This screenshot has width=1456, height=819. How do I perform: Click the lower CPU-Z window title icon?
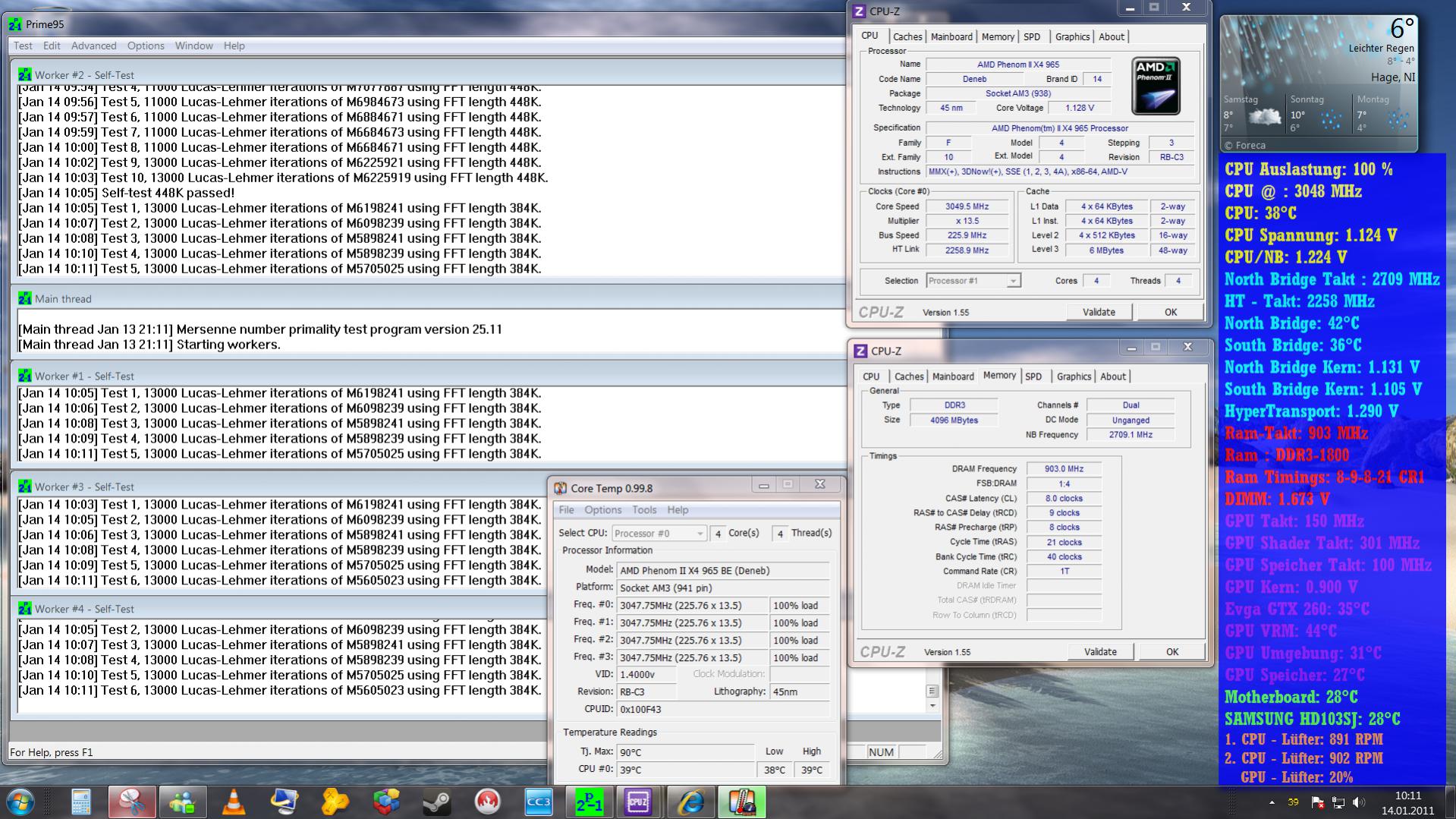point(860,351)
